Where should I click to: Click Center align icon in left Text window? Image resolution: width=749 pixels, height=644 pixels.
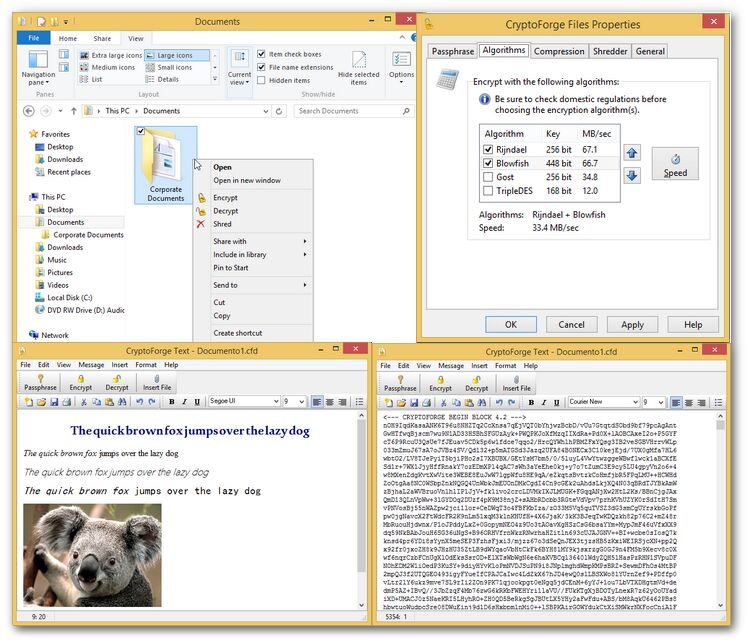pos(330,402)
